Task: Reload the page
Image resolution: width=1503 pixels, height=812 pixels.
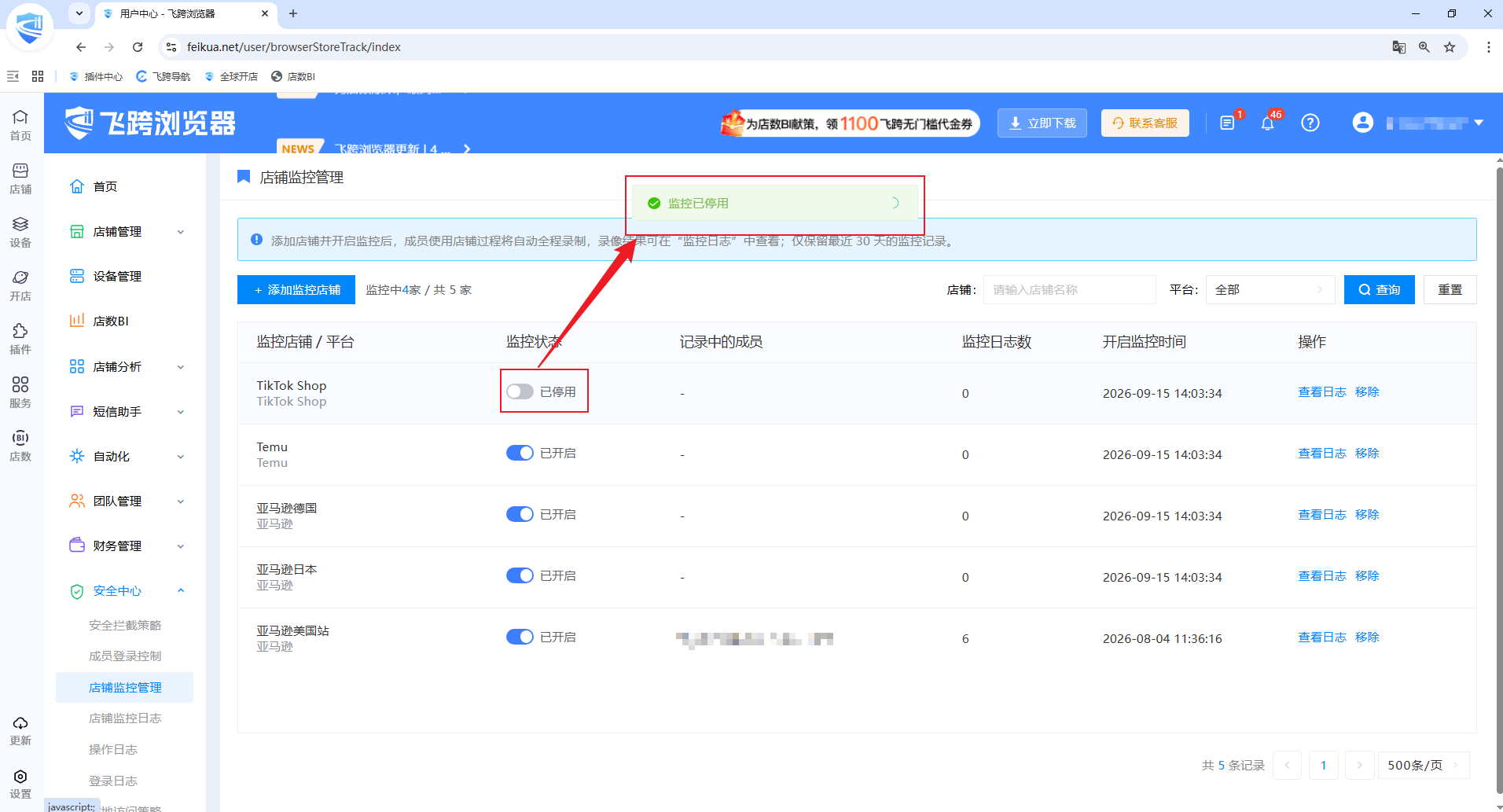Action: pos(138,47)
